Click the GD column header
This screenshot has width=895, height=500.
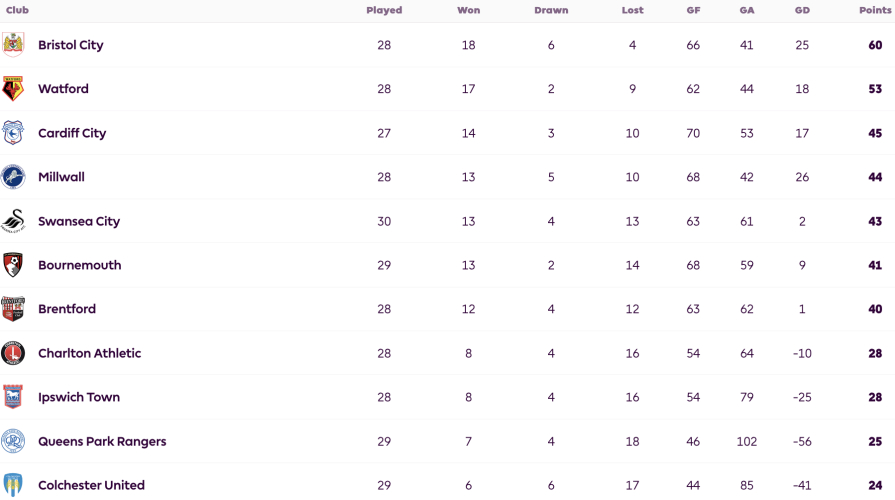pos(802,10)
